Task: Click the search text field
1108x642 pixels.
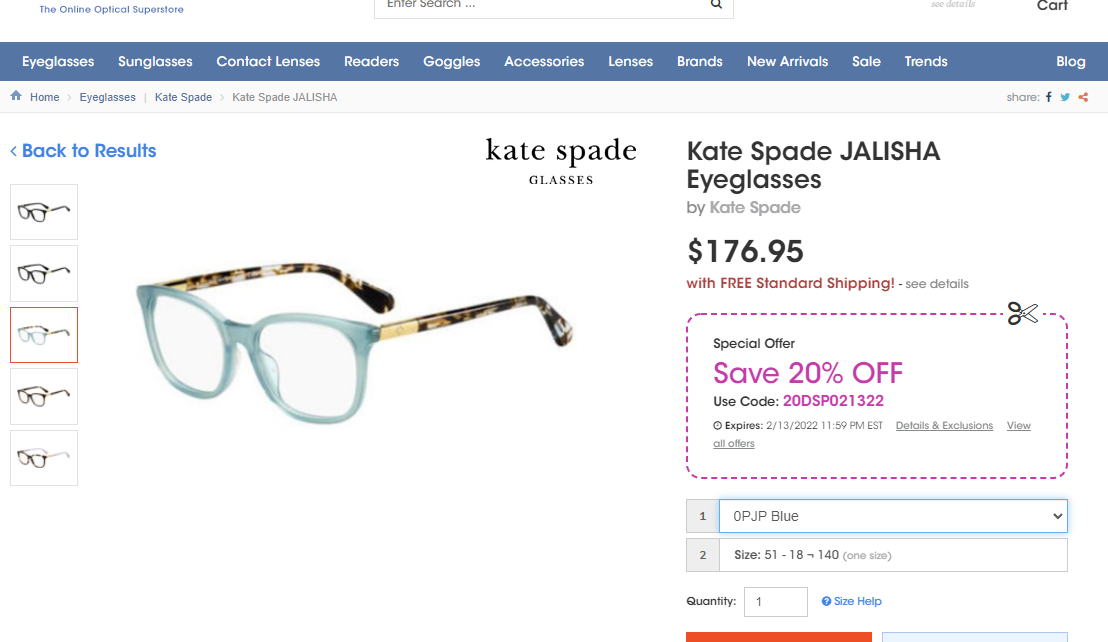Action: pyautogui.click(x=540, y=5)
